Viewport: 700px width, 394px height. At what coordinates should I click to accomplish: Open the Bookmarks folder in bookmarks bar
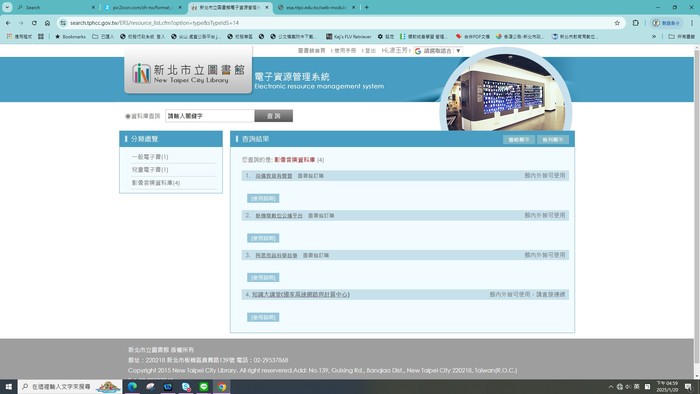pos(70,37)
